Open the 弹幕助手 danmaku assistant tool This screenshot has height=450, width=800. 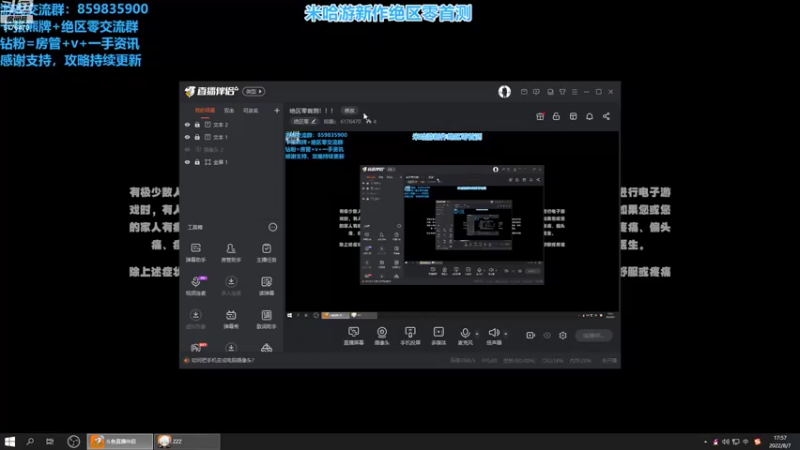195,253
